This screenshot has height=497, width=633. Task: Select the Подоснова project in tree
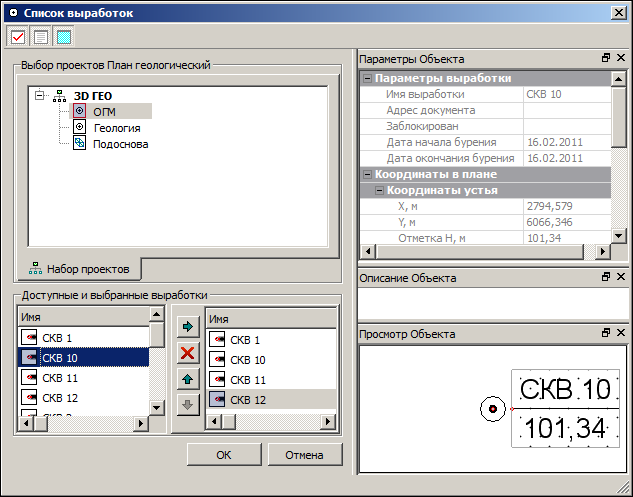coord(120,144)
